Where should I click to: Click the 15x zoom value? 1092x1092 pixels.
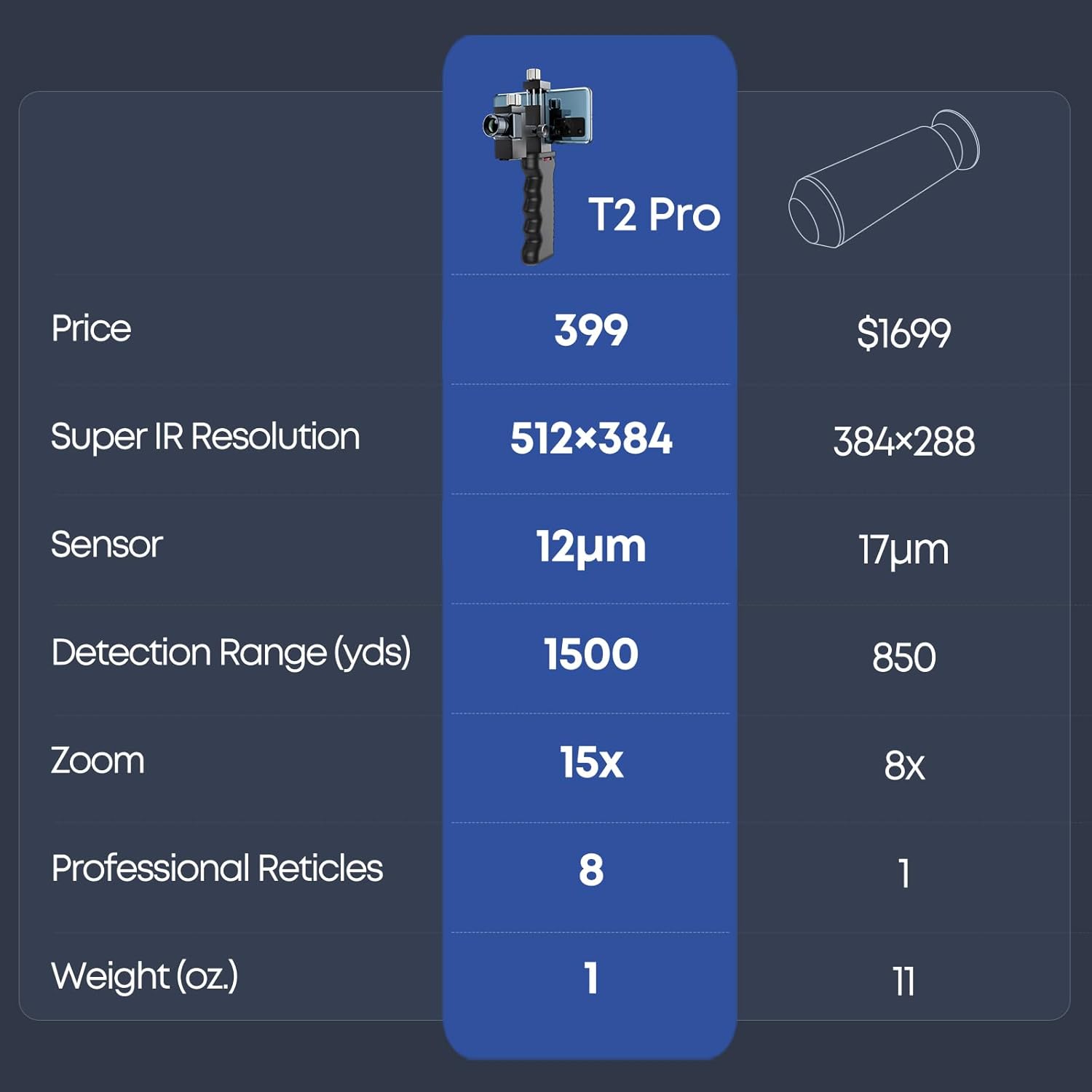(590, 762)
